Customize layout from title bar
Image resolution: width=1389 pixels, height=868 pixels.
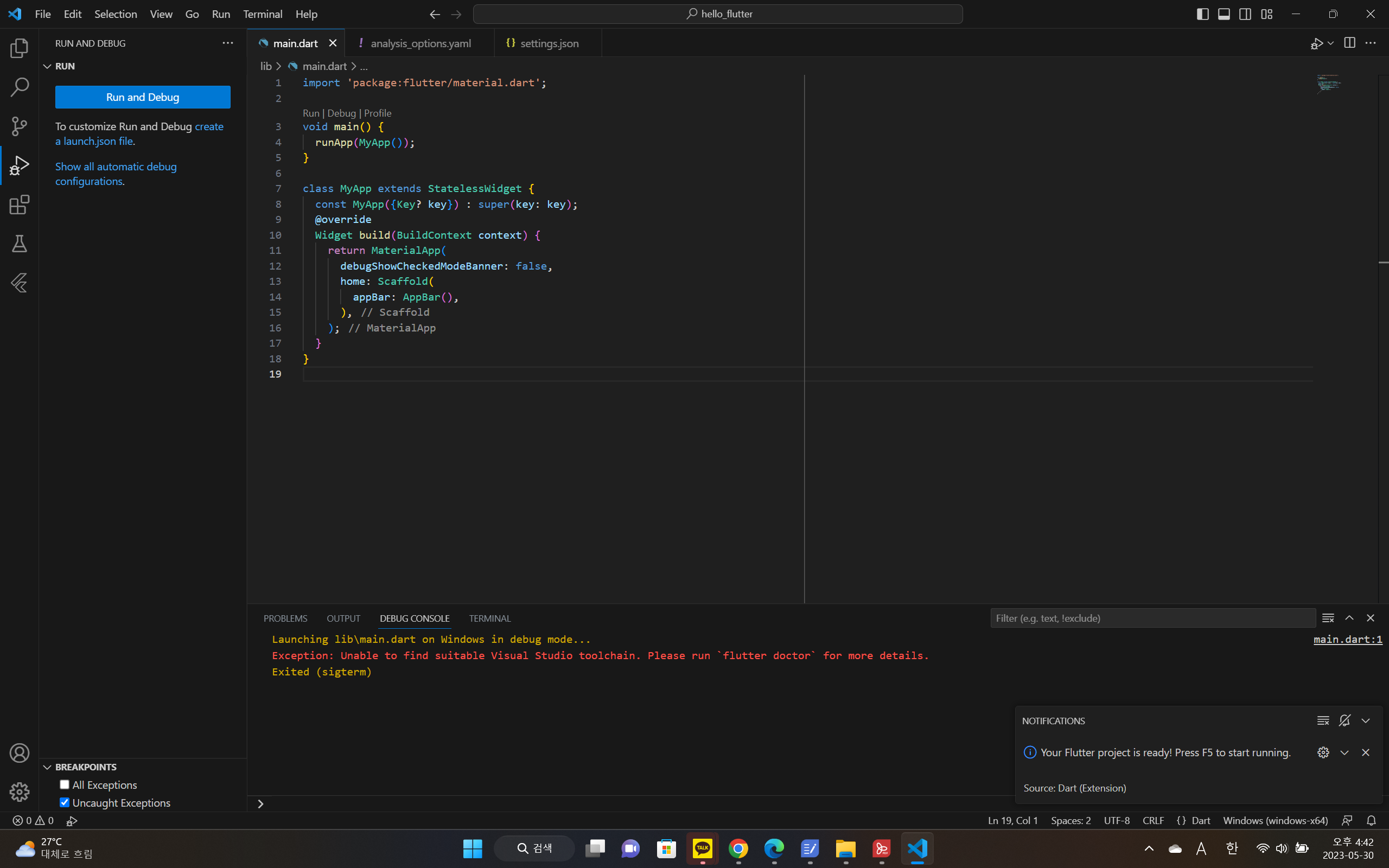(1267, 14)
